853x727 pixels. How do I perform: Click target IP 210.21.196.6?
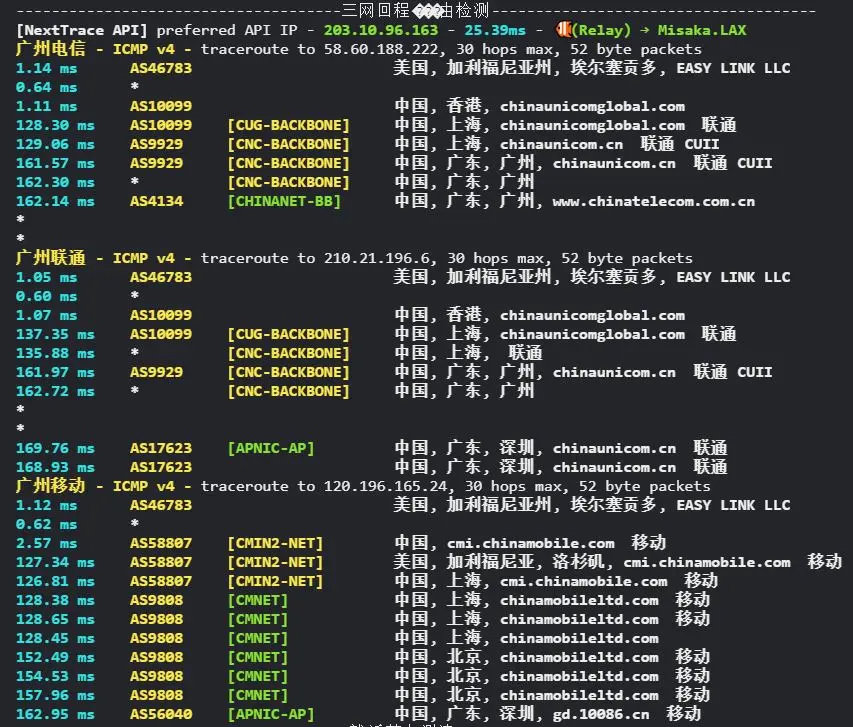click(x=376, y=258)
